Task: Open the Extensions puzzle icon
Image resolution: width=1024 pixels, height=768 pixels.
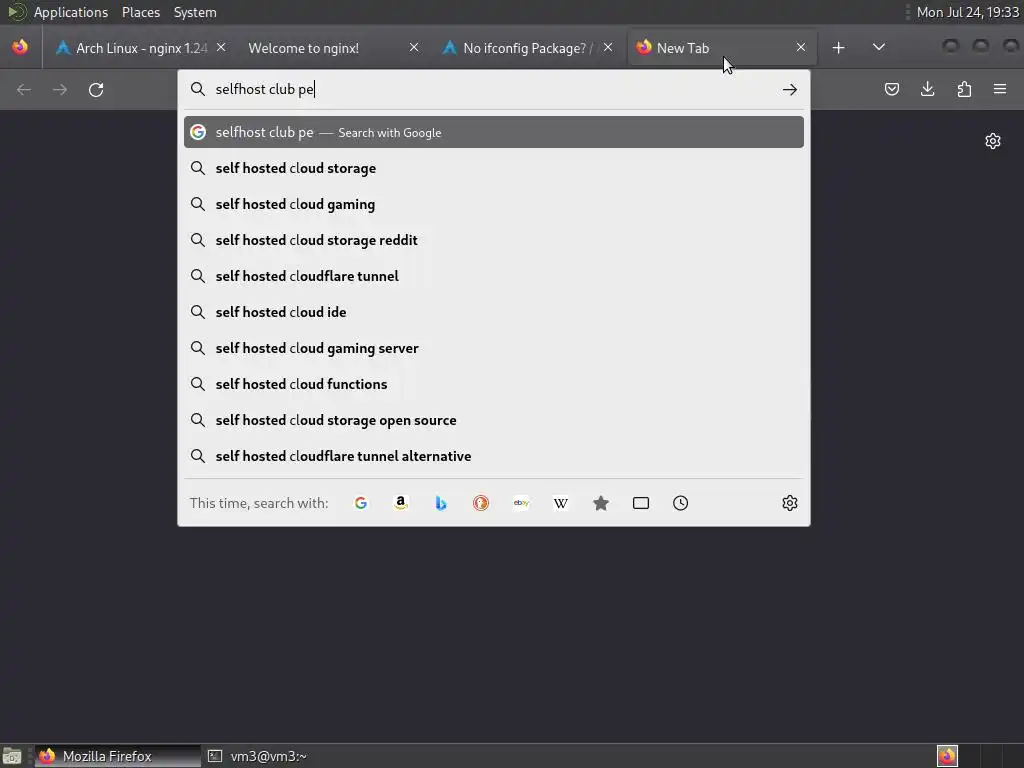Action: click(964, 89)
